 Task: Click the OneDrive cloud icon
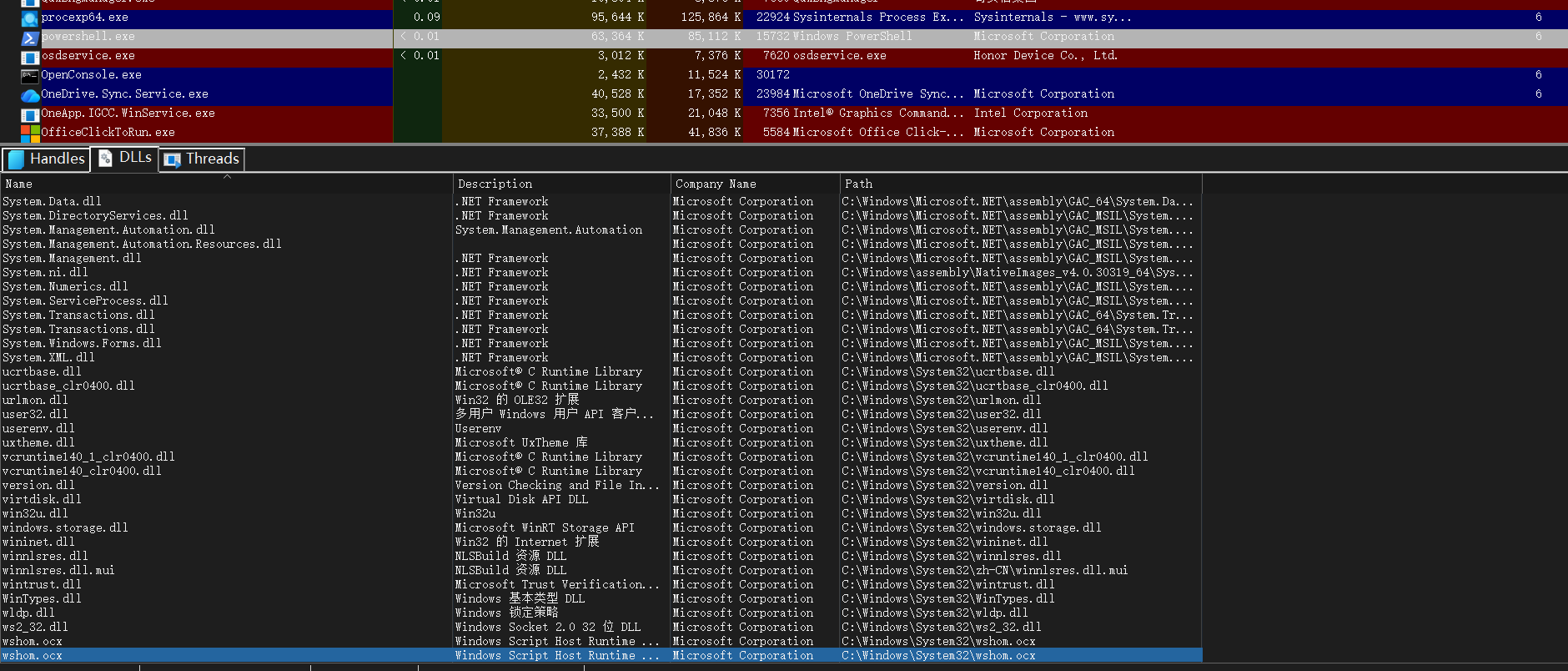[30, 95]
